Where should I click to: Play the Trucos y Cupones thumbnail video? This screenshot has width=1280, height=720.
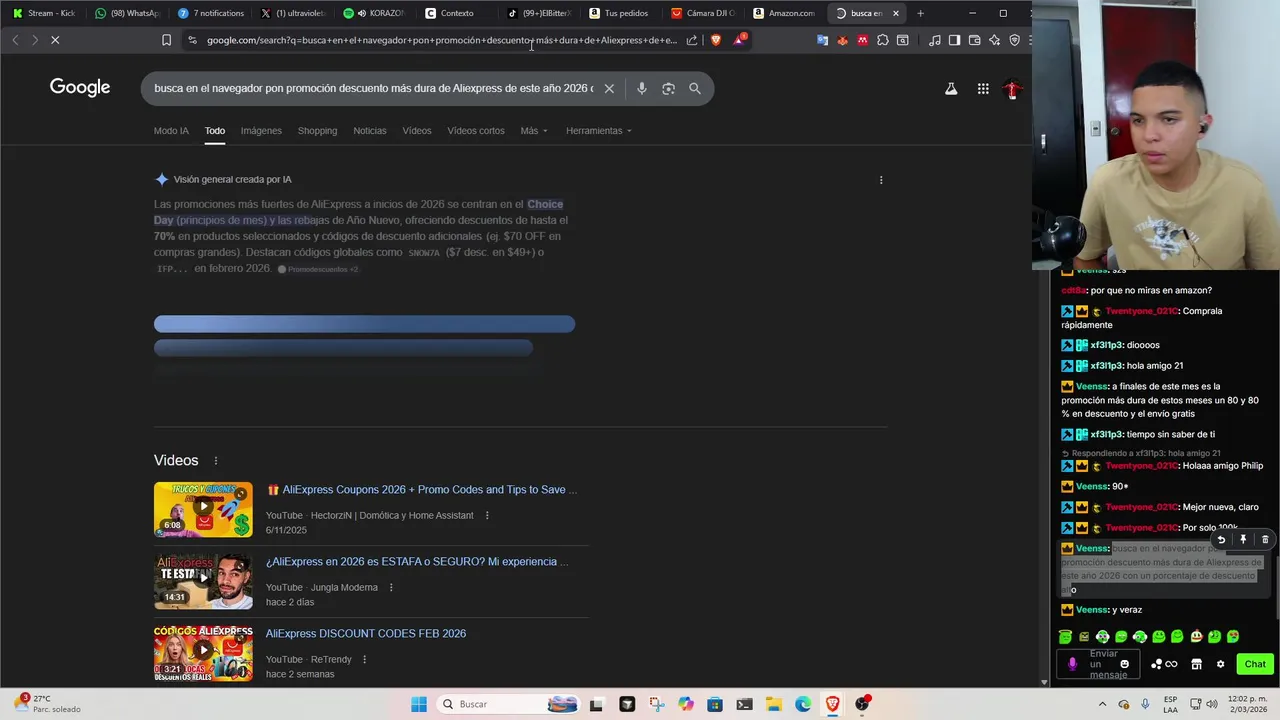click(203, 510)
